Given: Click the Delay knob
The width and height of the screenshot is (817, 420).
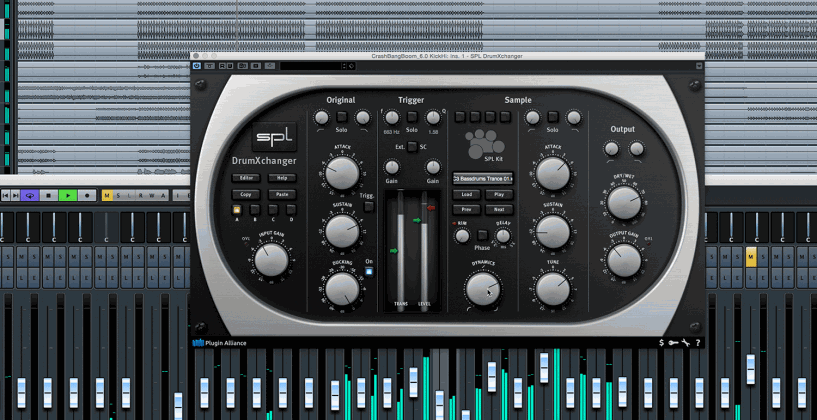Looking at the screenshot, I should (x=502, y=236).
